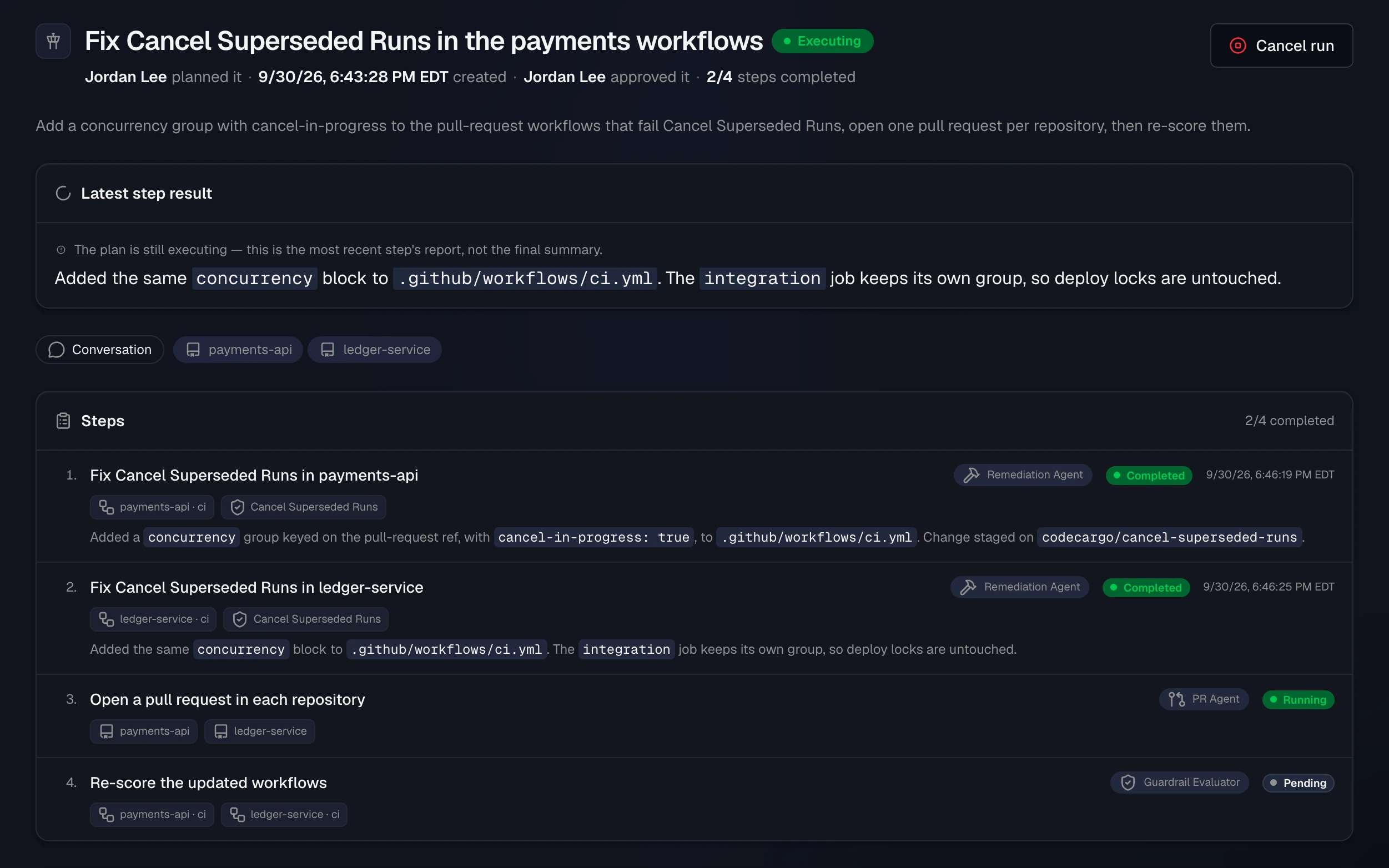Click the payments-api repo chip in step 3
The height and width of the screenshot is (868, 1389).
point(144,731)
